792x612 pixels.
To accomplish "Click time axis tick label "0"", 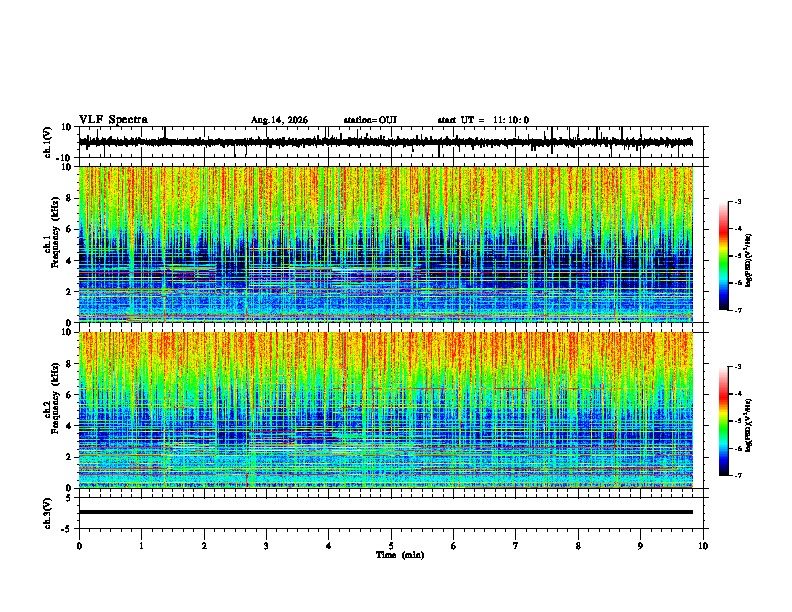I will click(x=79, y=546).
